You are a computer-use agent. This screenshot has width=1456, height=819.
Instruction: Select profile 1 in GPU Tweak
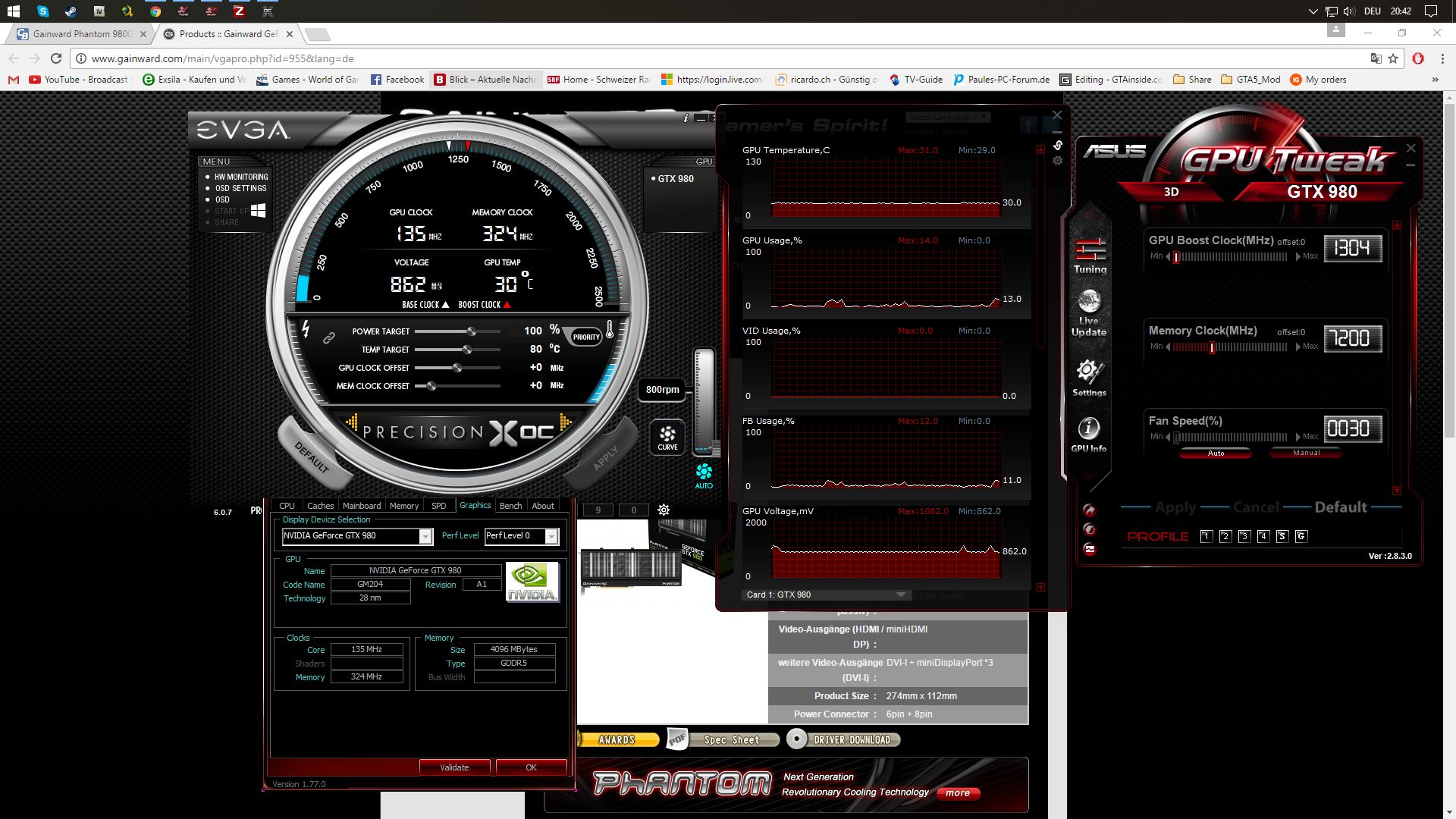click(1207, 536)
